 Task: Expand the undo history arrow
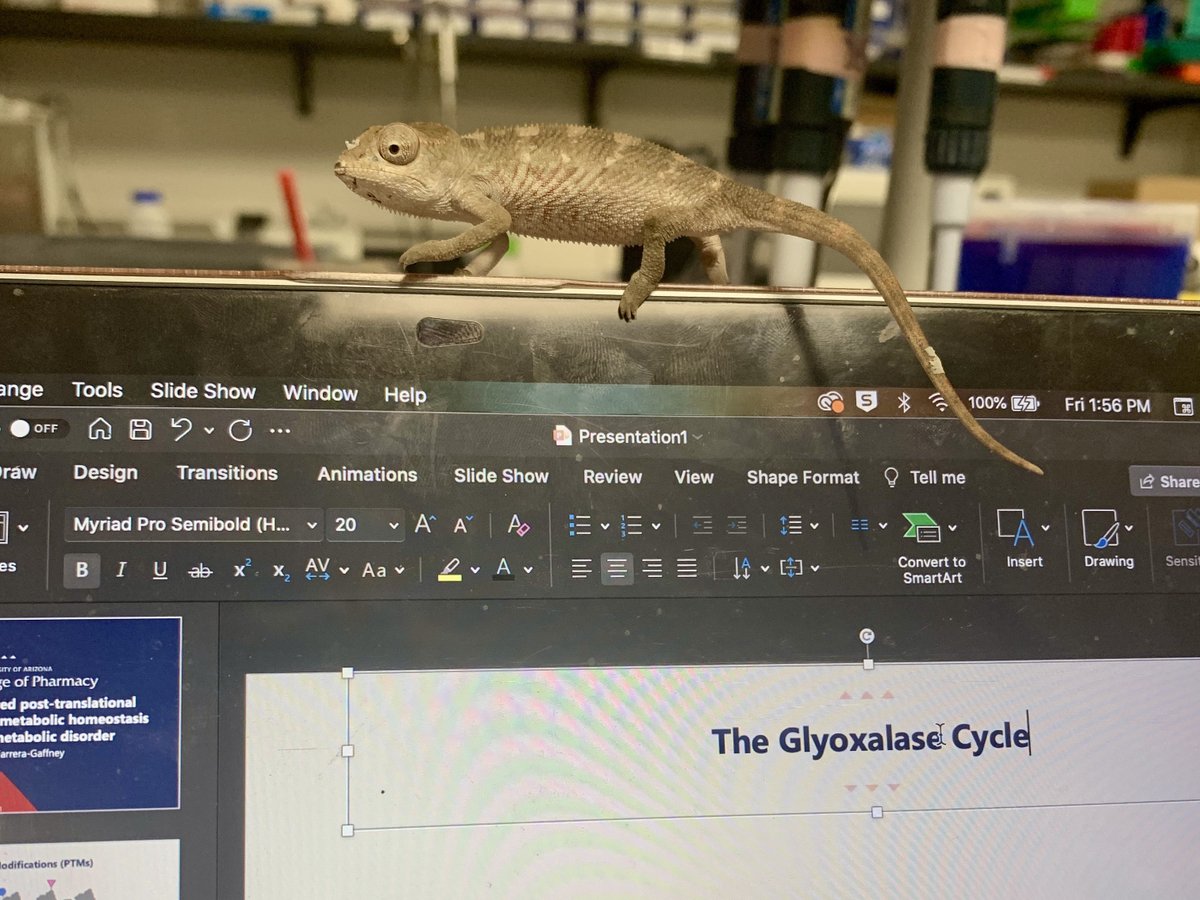(x=209, y=431)
